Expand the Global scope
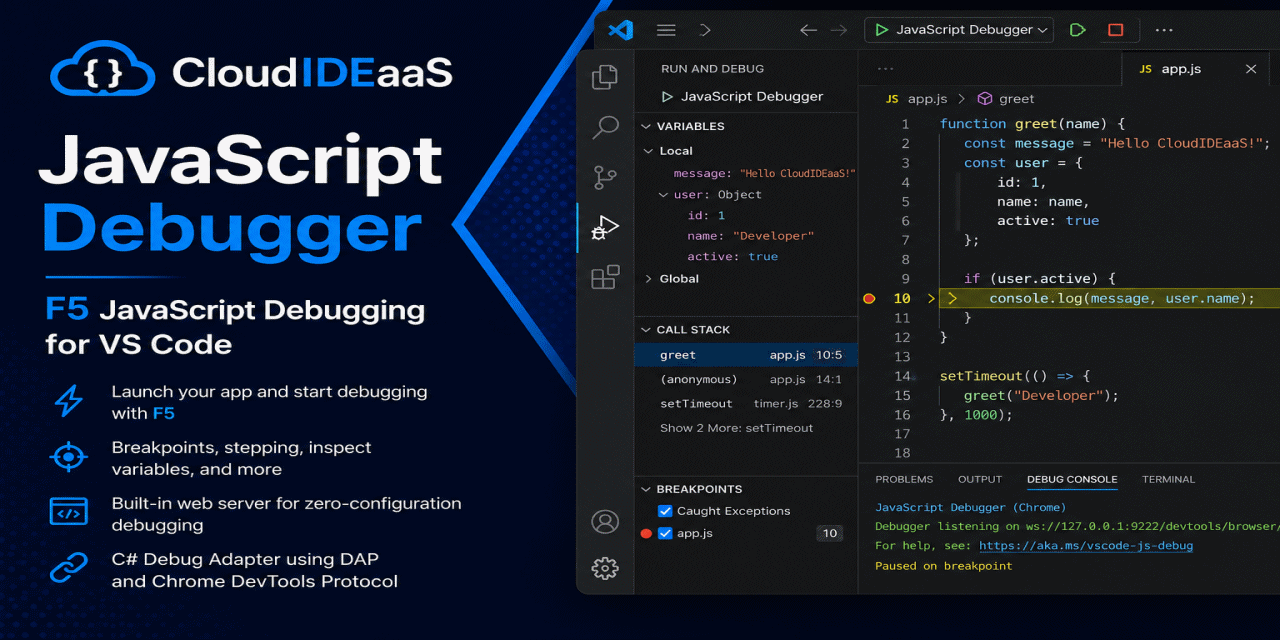This screenshot has height=640, width=1280. point(649,279)
